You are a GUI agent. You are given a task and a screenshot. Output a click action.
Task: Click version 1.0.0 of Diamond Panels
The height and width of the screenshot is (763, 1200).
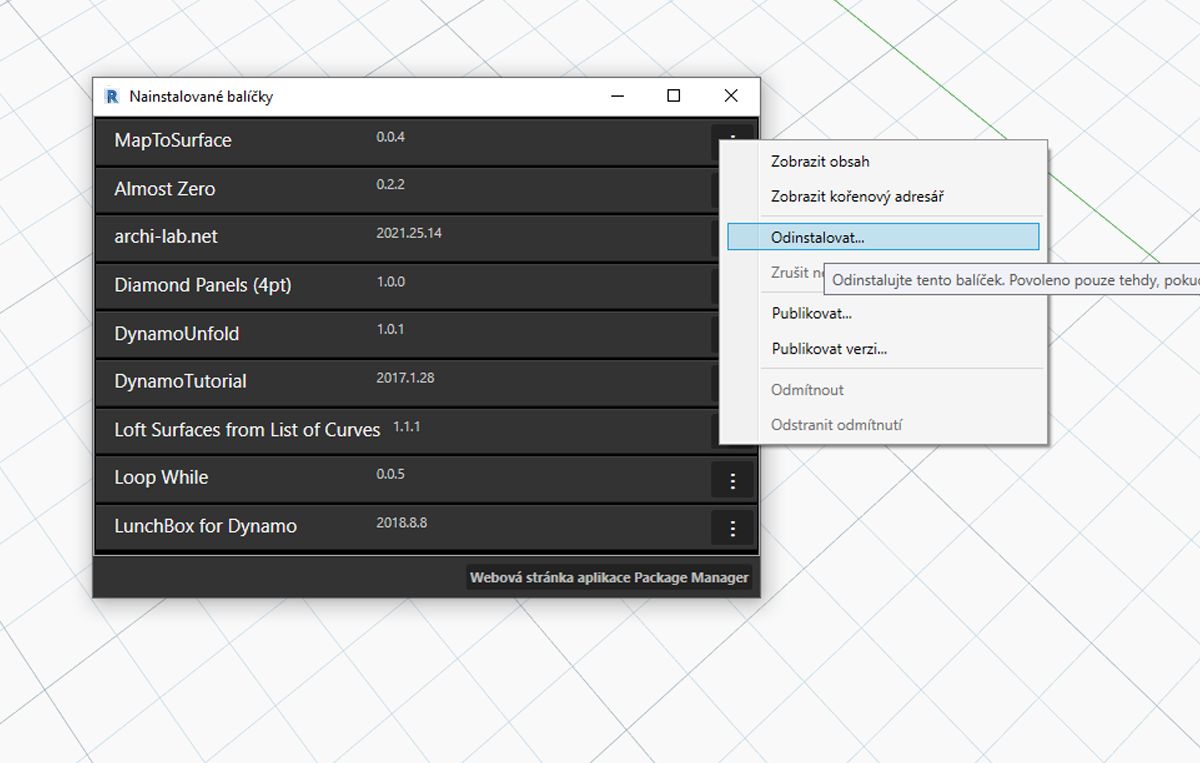pos(391,281)
